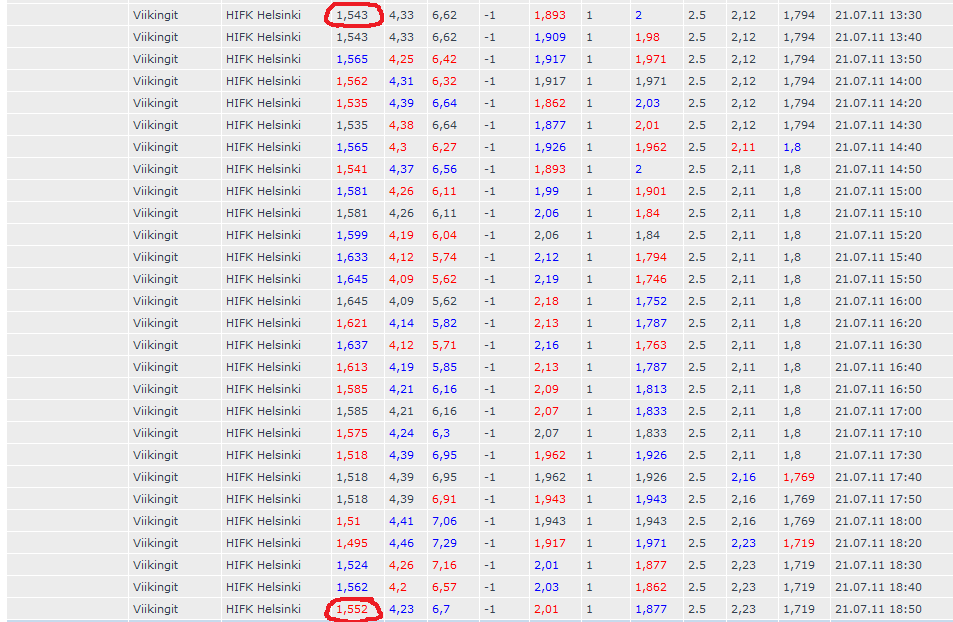
Task: Click the 1,621 odds in the 16:20 row
Action: point(352,323)
